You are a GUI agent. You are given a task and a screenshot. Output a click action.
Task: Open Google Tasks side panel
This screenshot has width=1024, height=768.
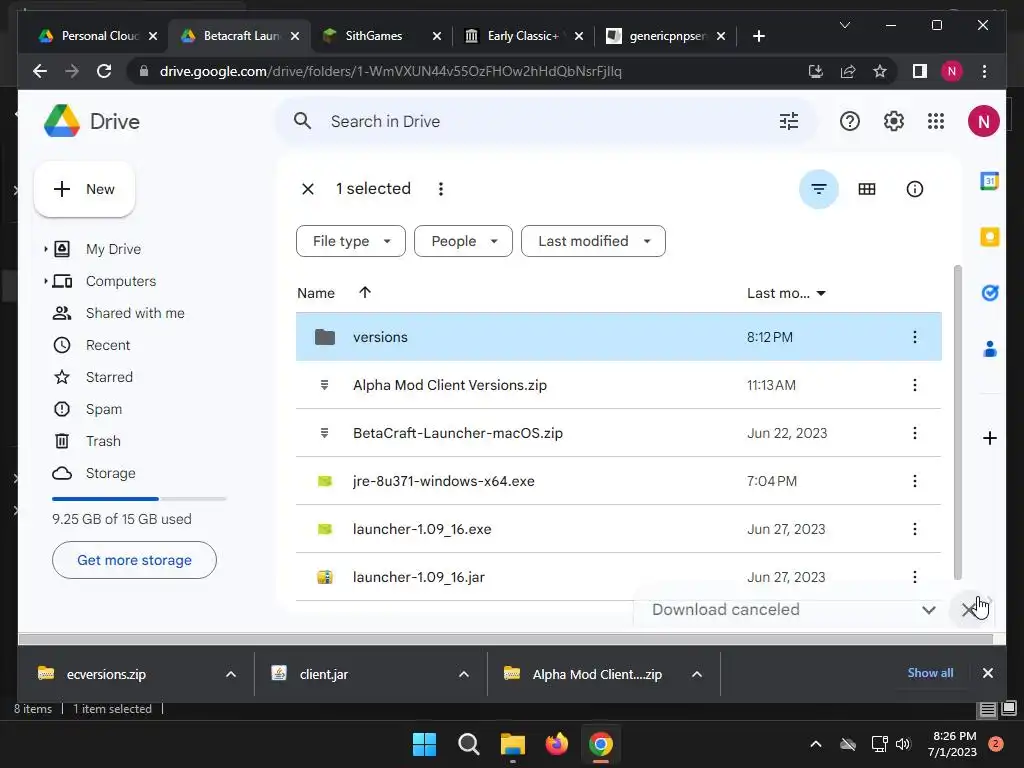989,293
